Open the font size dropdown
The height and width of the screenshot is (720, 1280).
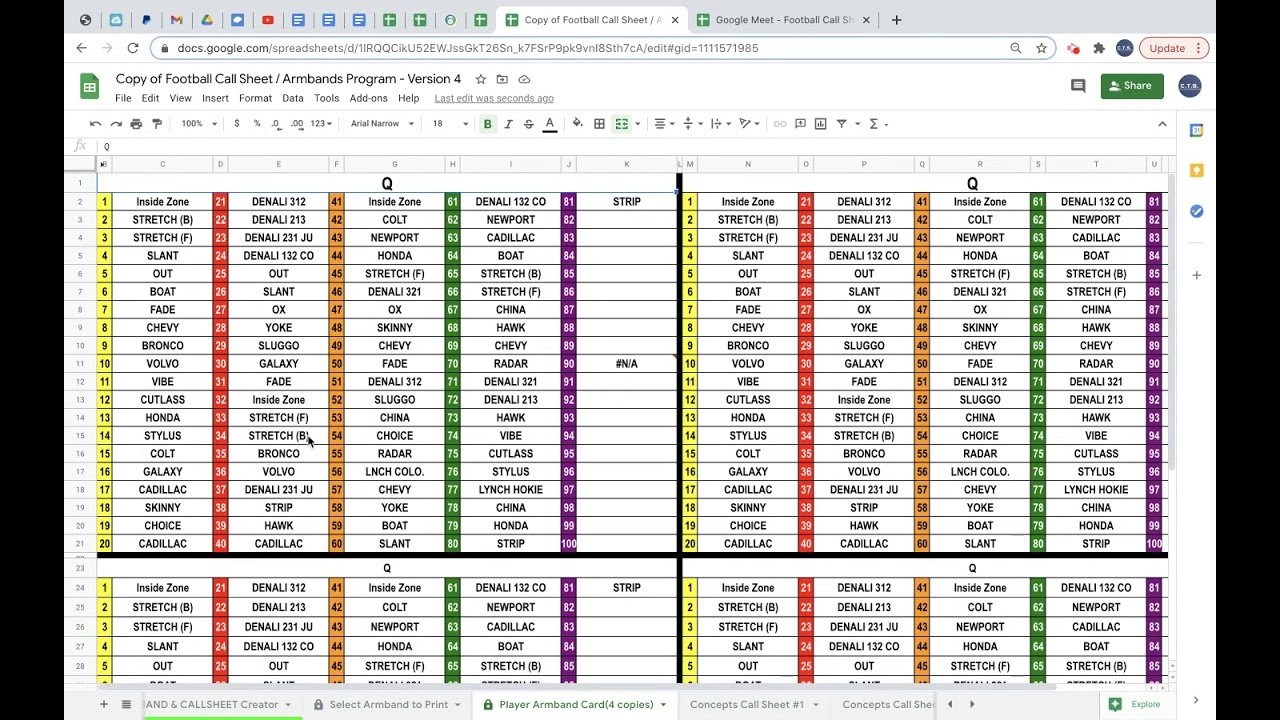[x=448, y=123]
